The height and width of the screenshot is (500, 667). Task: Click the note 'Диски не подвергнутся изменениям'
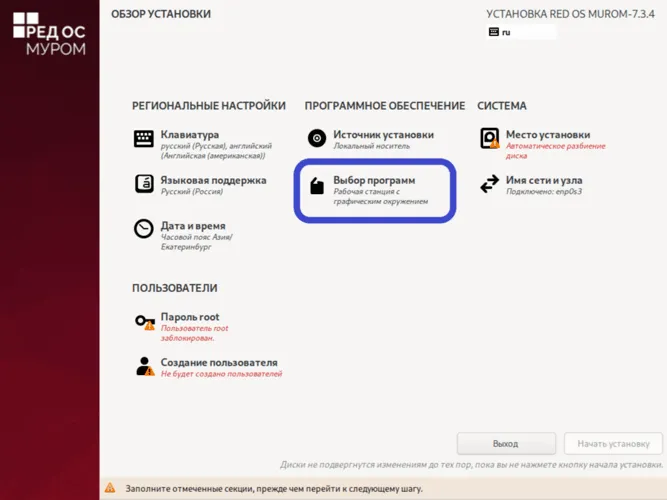[471, 465]
